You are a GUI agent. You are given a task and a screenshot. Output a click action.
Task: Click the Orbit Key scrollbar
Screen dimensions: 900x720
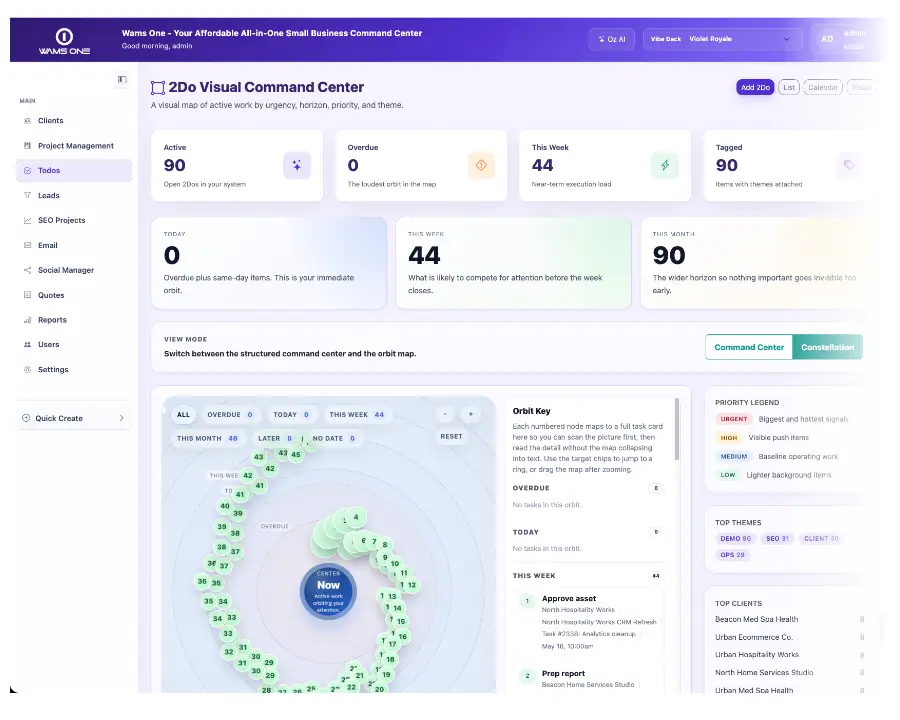coord(677,429)
